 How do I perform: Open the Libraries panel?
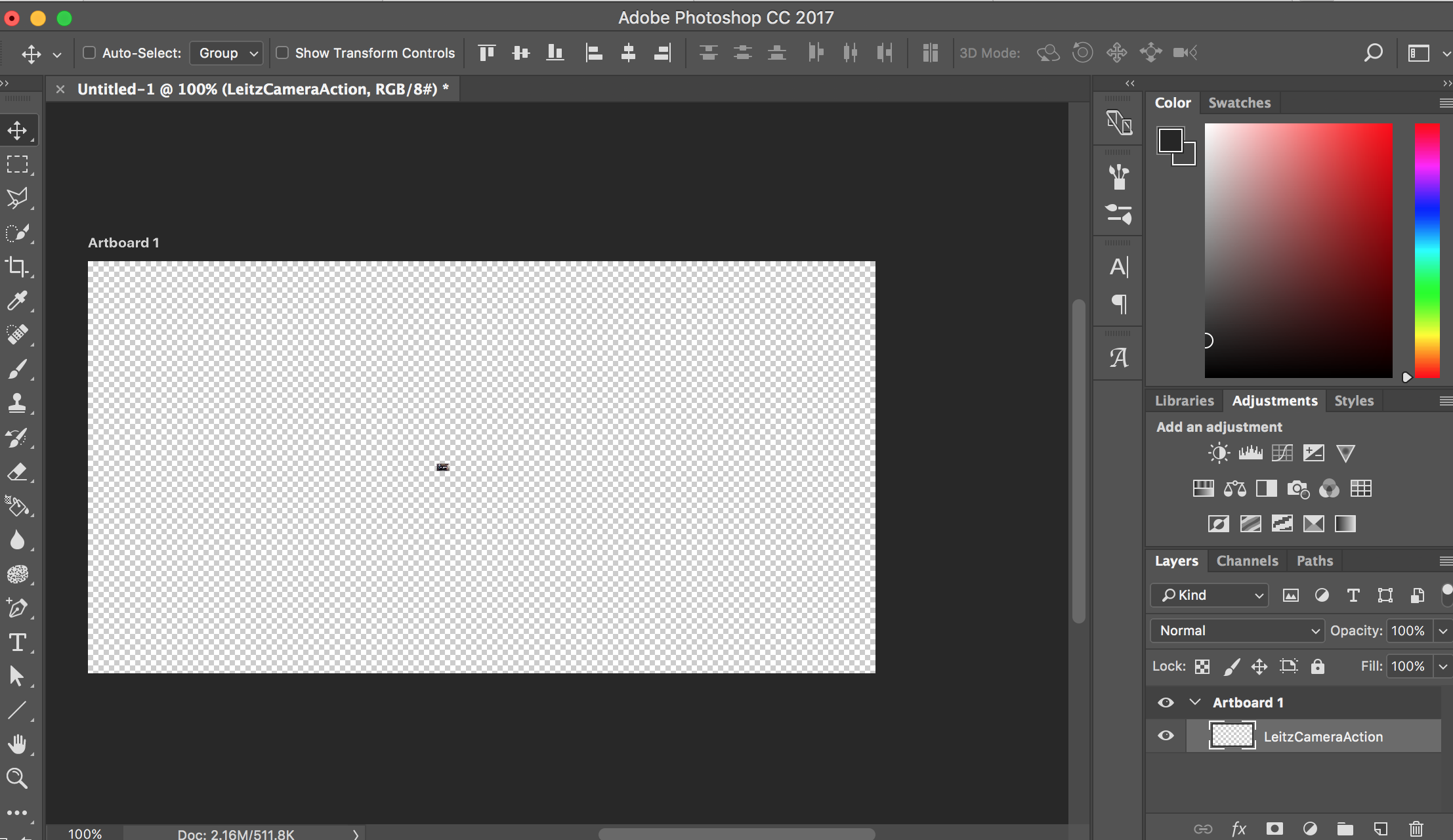click(x=1183, y=400)
